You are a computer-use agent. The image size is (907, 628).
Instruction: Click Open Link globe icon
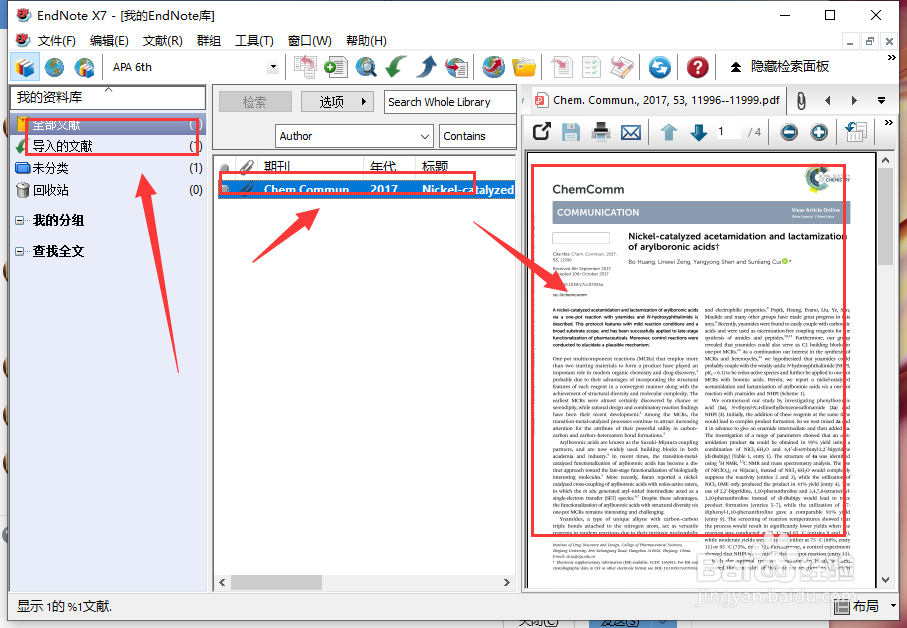pyautogui.click(x=493, y=67)
